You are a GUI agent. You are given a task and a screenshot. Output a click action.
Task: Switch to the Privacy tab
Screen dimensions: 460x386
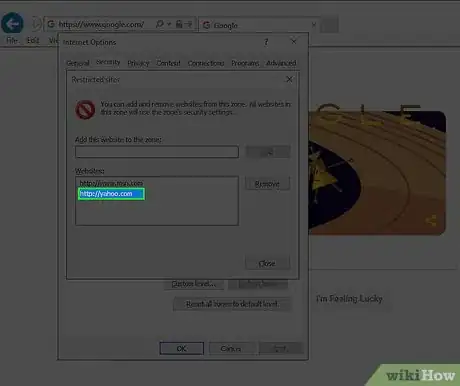pos(138,63)
